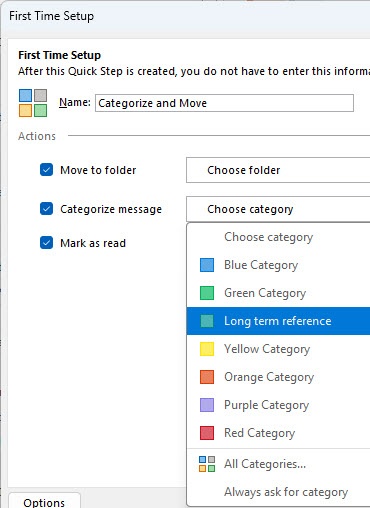370x508 pixels.
Task: Select the green category color square
Action: click(x=207, y=293)
